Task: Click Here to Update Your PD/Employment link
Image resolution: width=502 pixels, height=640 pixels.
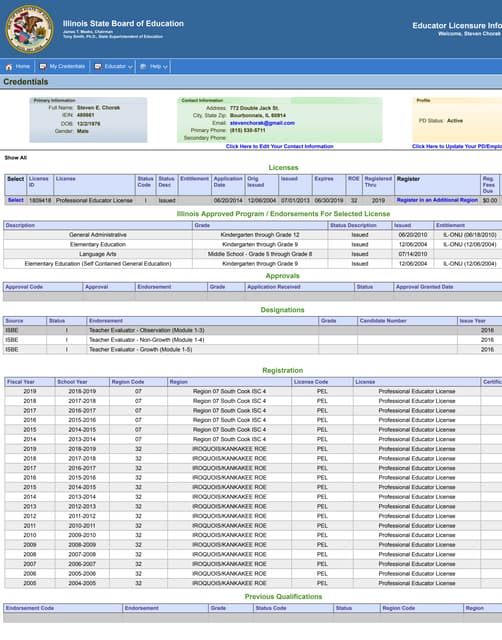Action: click(457, 146)
